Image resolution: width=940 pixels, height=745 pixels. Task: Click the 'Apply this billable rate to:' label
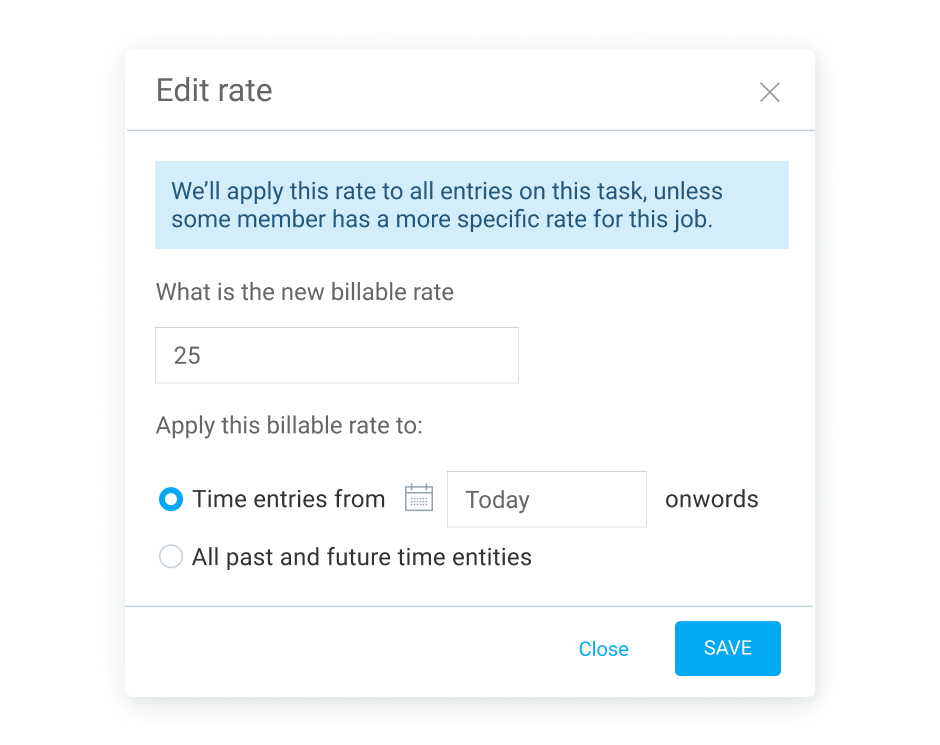(x=289, y=426)
